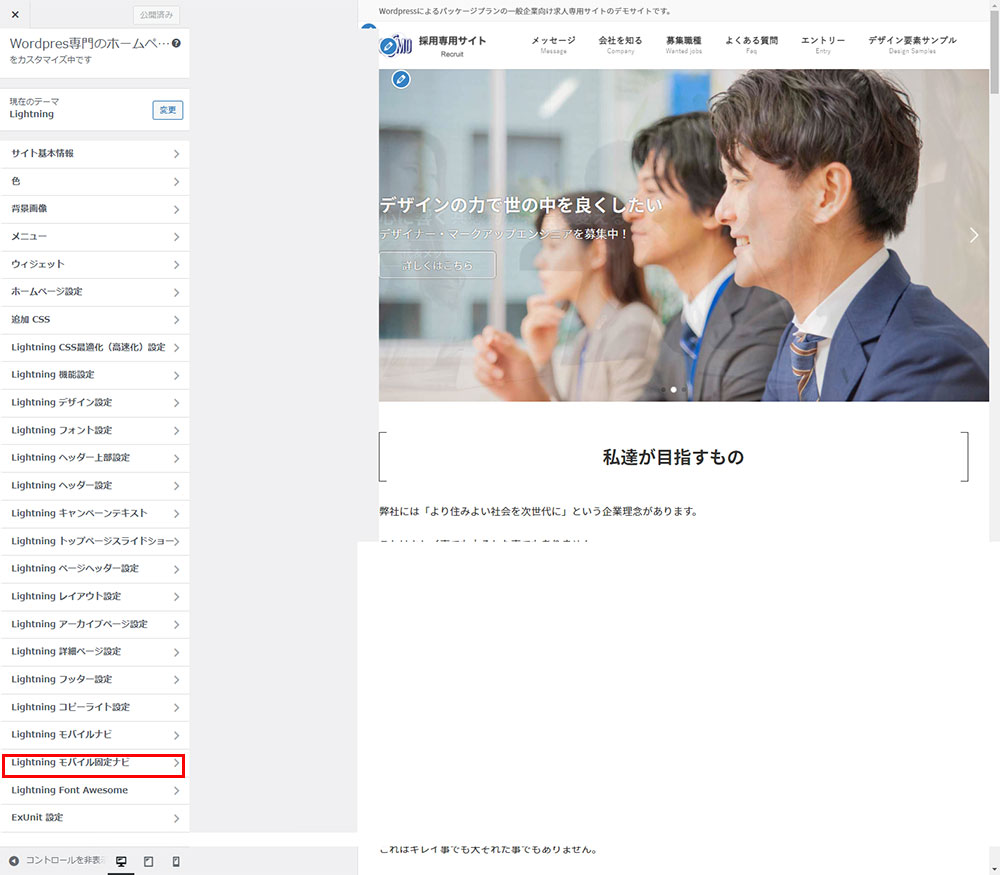Click the 変更 button to change theme
This screenshot has width=1000, height=875.
click(x=167, y=110)
